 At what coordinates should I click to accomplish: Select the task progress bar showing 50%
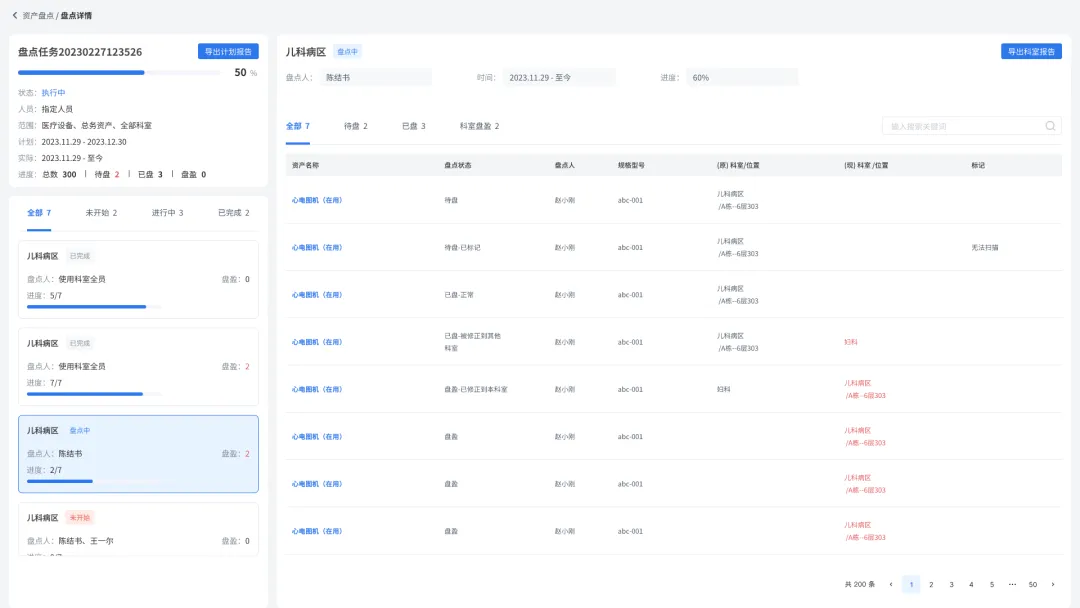pyautogui.click(x=119, y=72)
